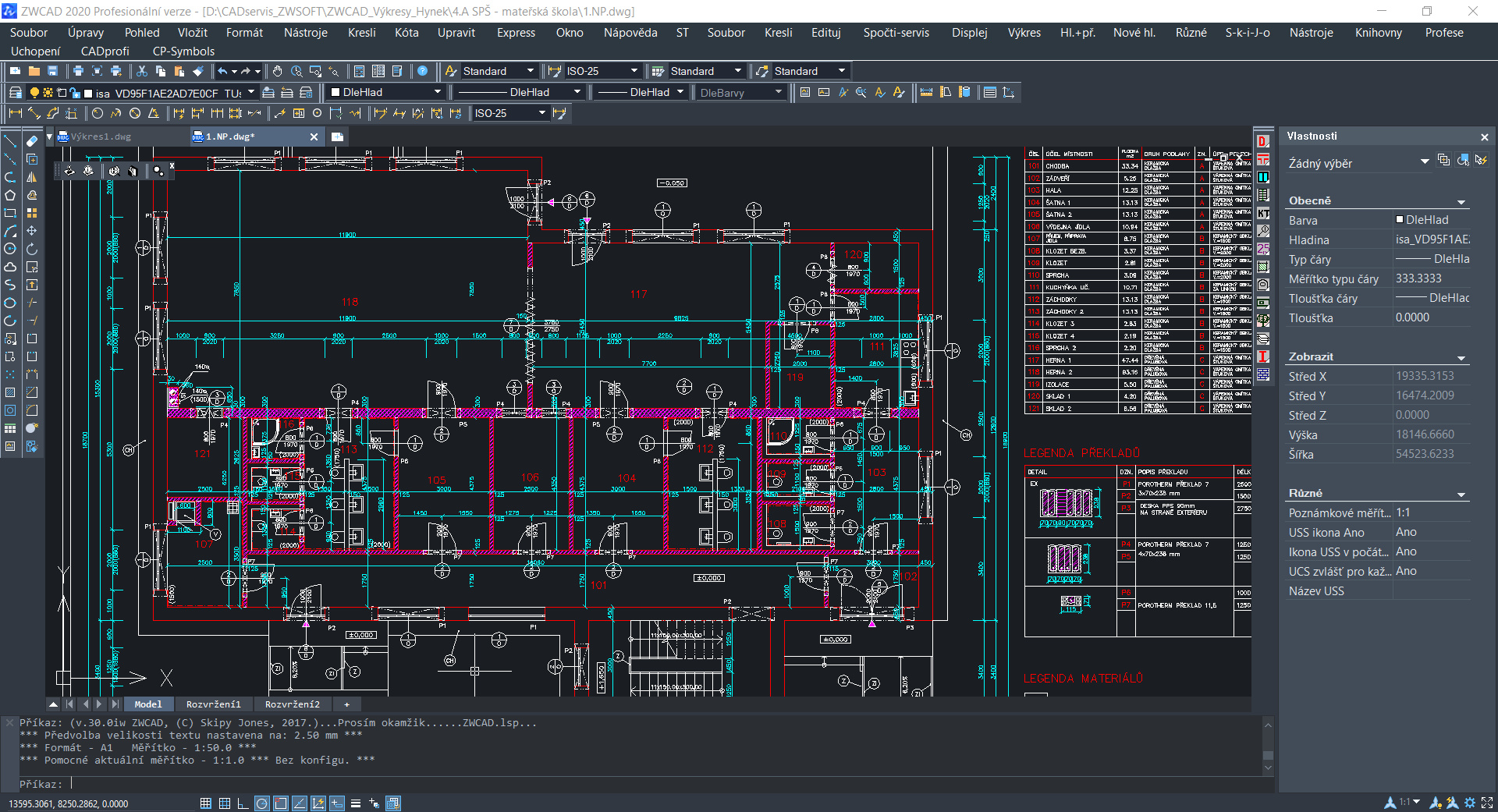Toggle Polar tracking in status bar
Screen dimensions: 1498x812
tap(262, 803)
